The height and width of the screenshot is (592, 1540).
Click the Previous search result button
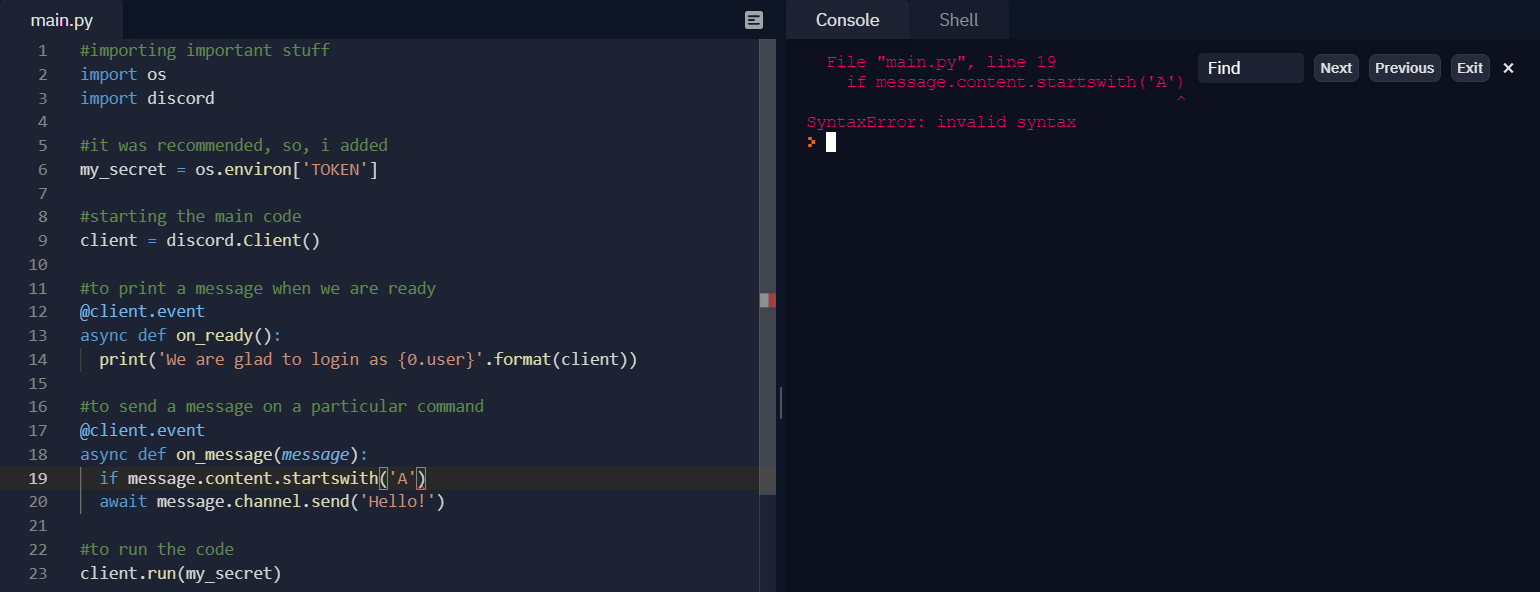(1404, 68)
